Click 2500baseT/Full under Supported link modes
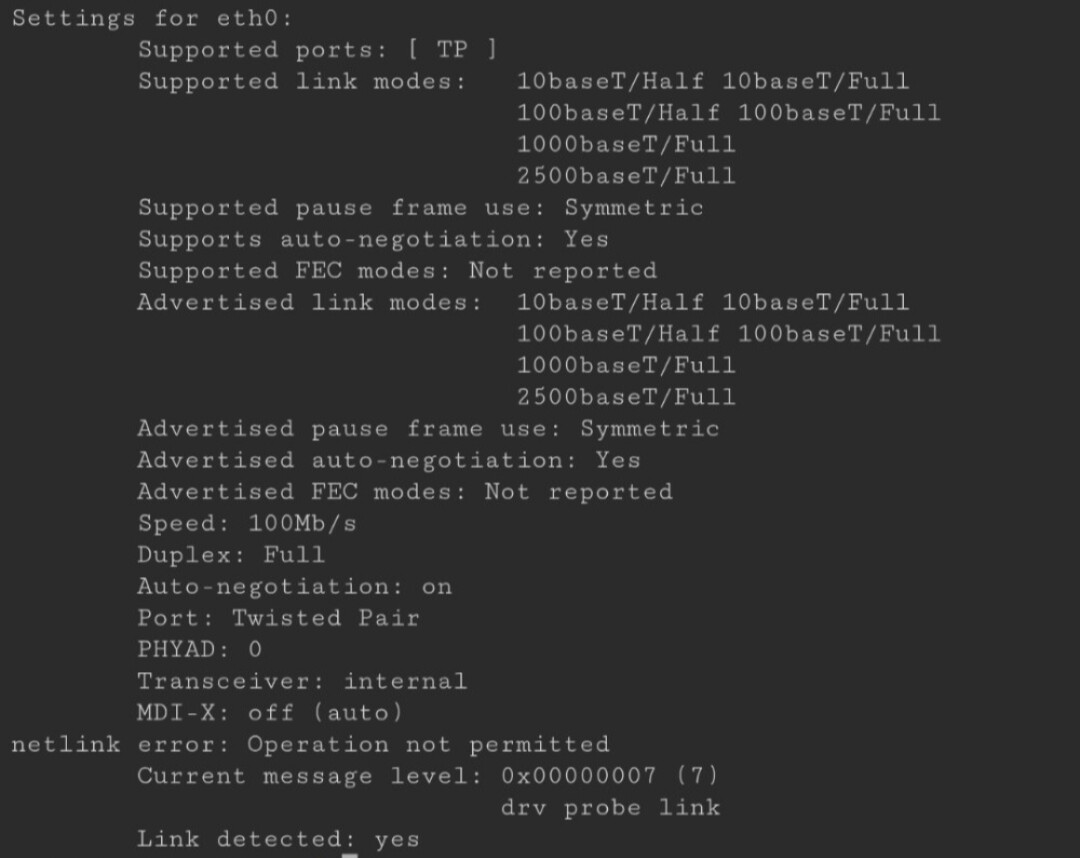Viewport: 1080px width, 858px height. pyautogui.click(x=626, y=176)
